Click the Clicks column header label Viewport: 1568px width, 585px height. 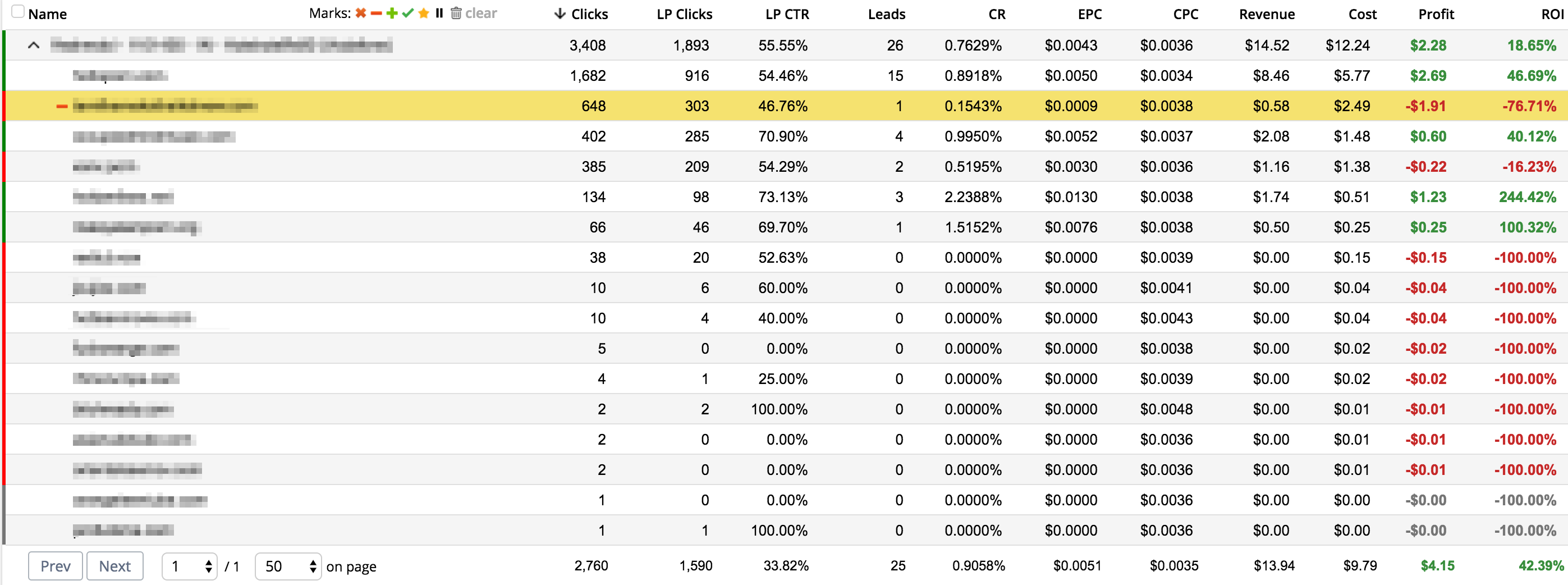click(589, 14)
